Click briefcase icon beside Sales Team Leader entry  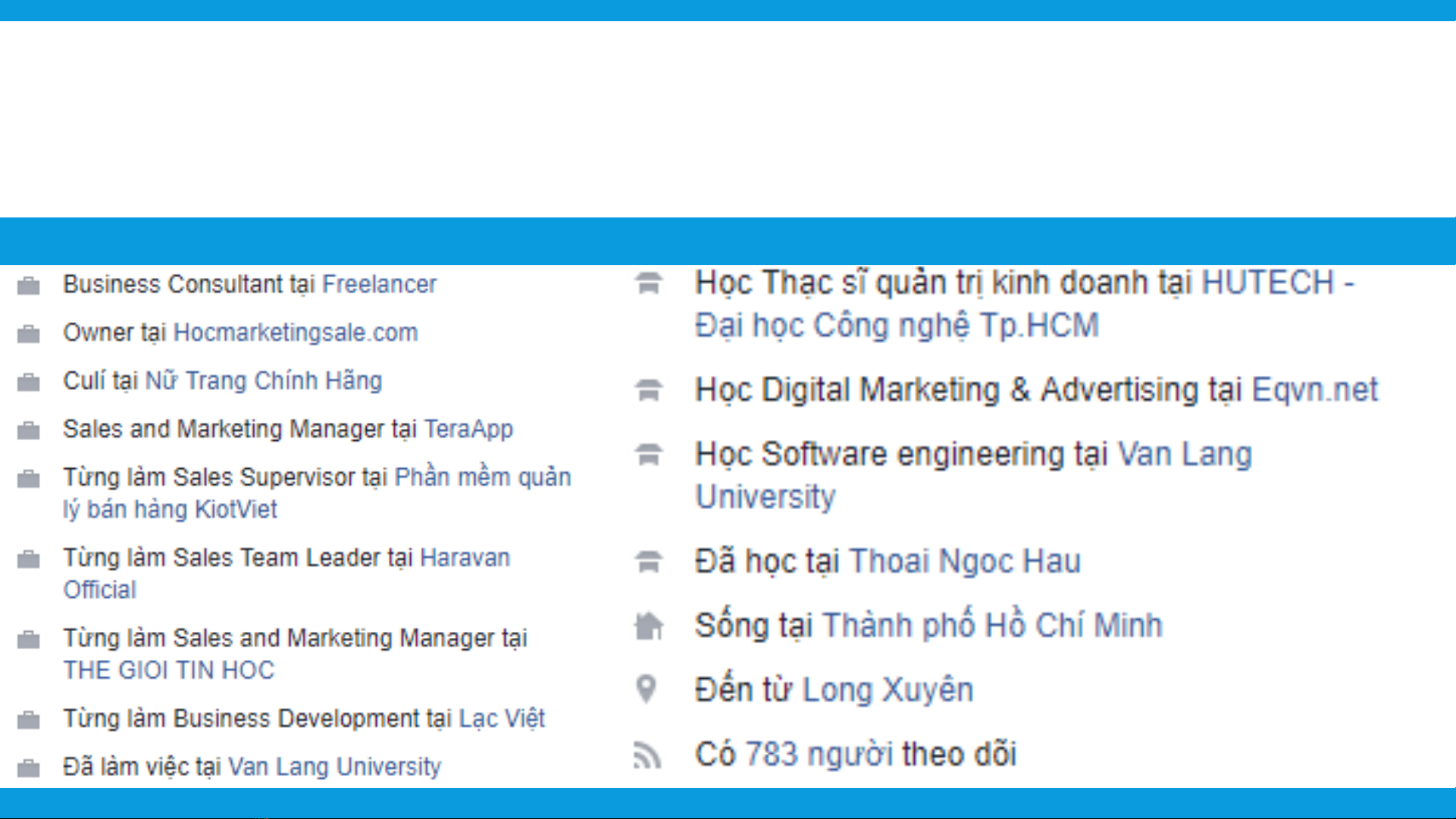[29, 559]
